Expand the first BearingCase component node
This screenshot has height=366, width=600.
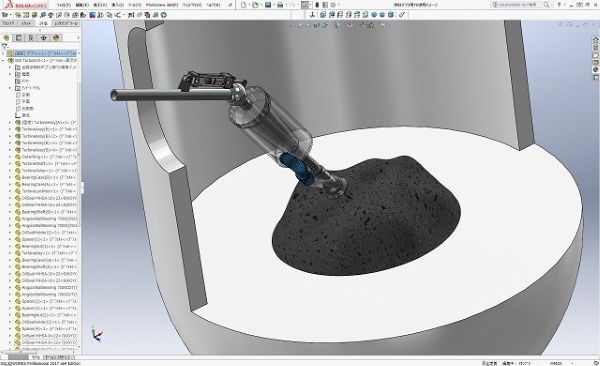tap(10, 177)
